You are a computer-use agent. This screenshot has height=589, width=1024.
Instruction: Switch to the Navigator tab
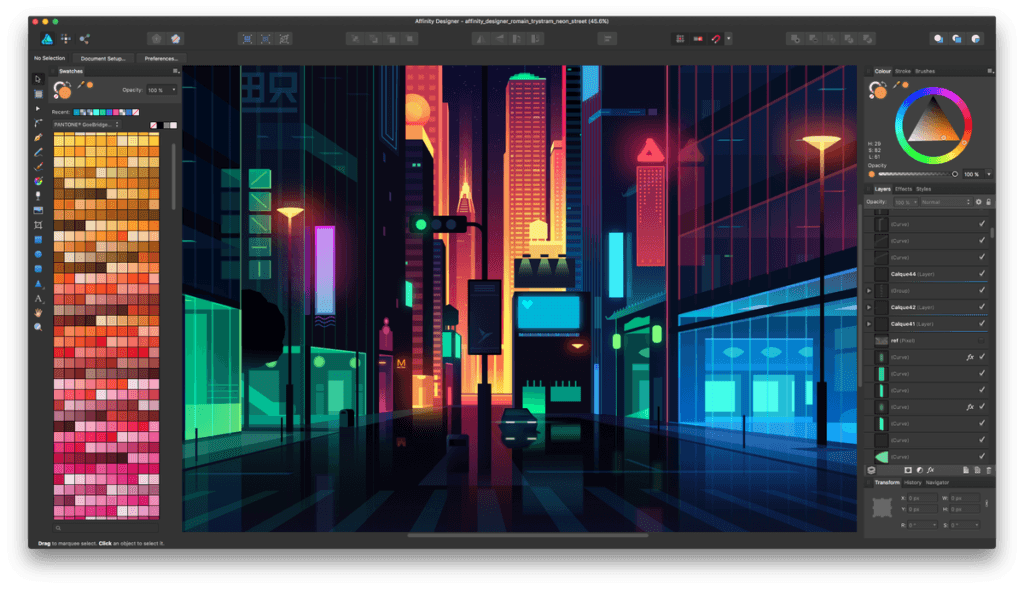[937, 483]
